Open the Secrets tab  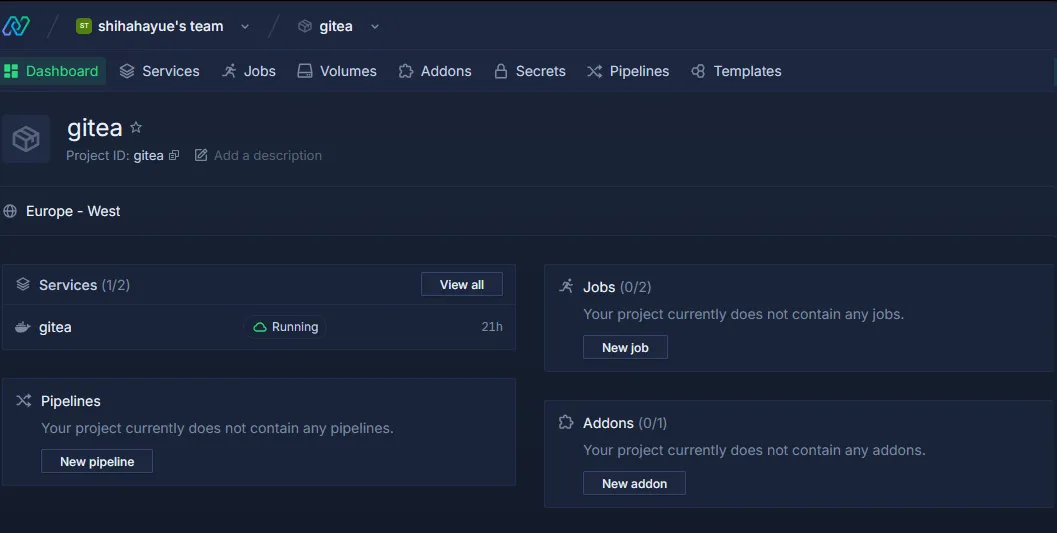click(x=530, y=71)
